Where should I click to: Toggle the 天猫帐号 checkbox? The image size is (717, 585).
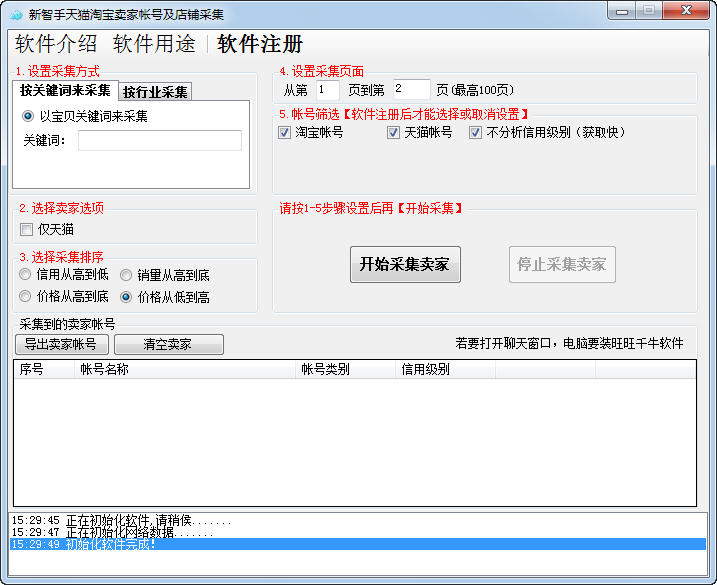point(393,133)
